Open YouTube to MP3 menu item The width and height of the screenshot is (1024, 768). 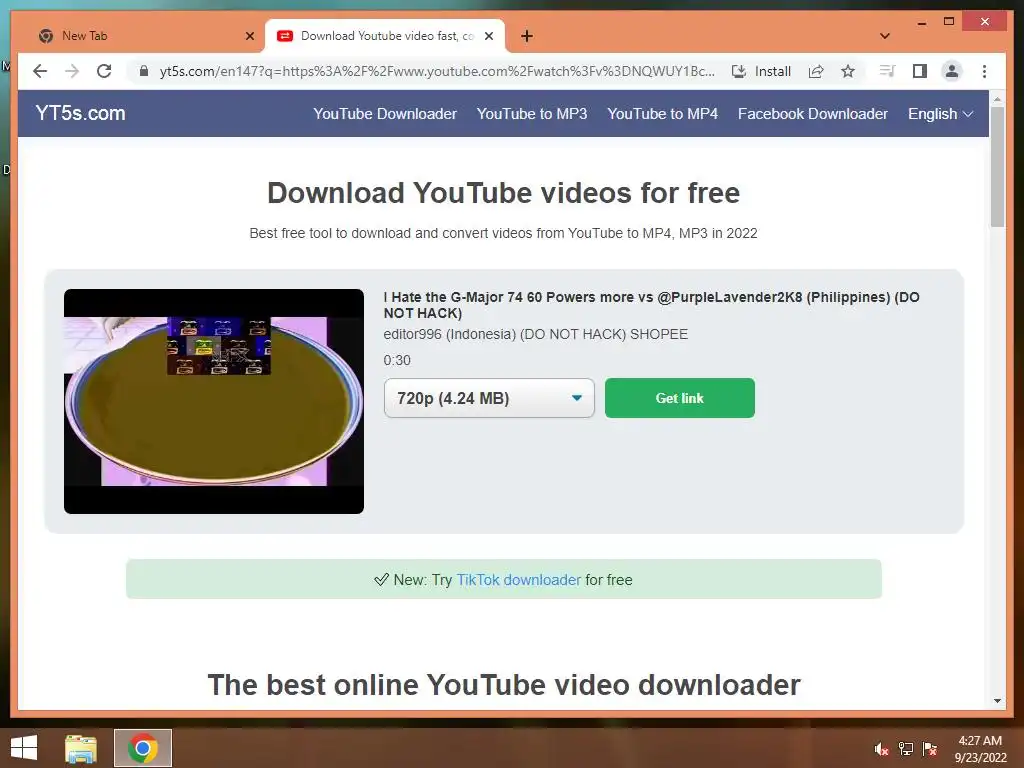[x=532, y=114]
